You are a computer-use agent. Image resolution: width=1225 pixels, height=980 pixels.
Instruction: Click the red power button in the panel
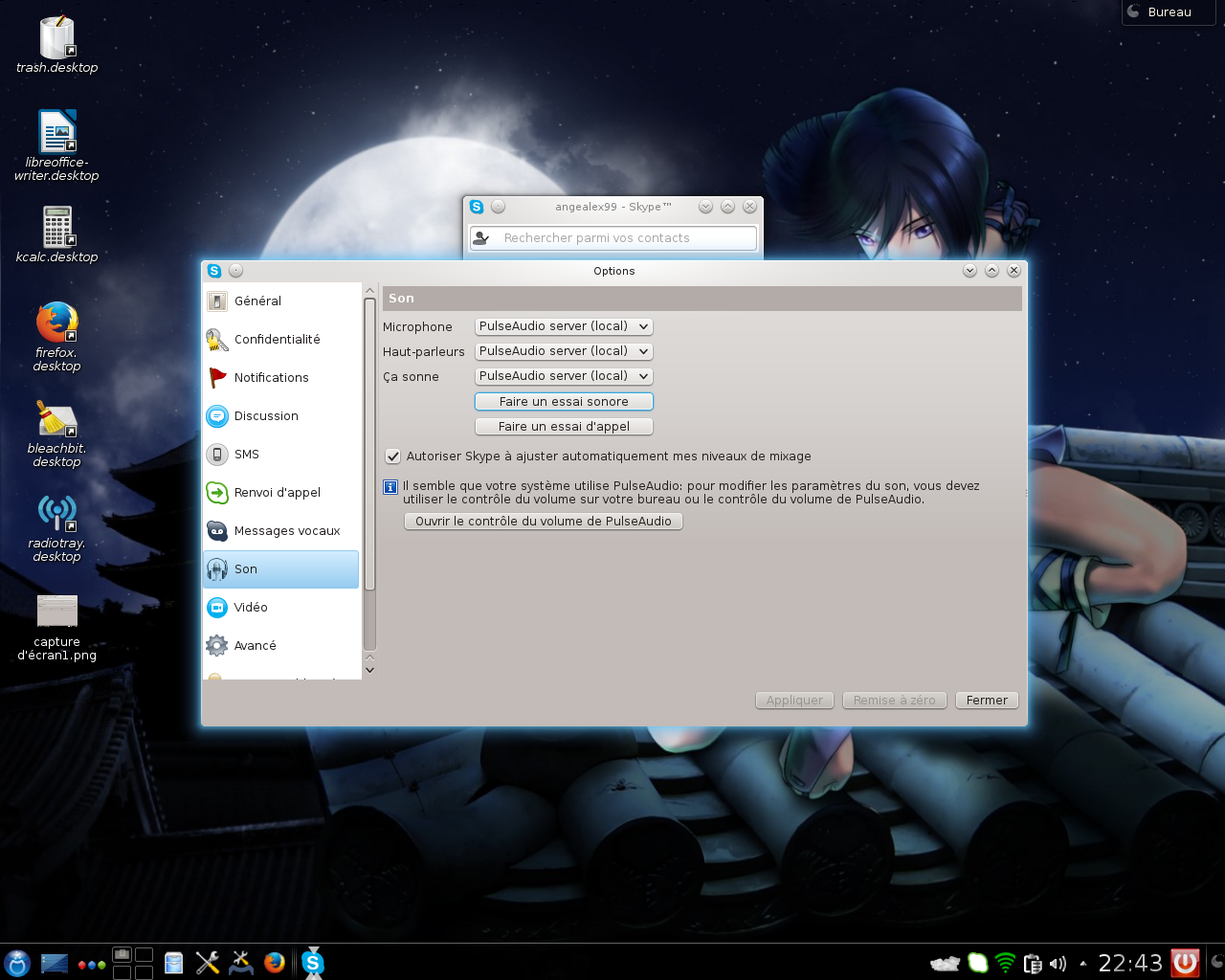(1185, 963)
